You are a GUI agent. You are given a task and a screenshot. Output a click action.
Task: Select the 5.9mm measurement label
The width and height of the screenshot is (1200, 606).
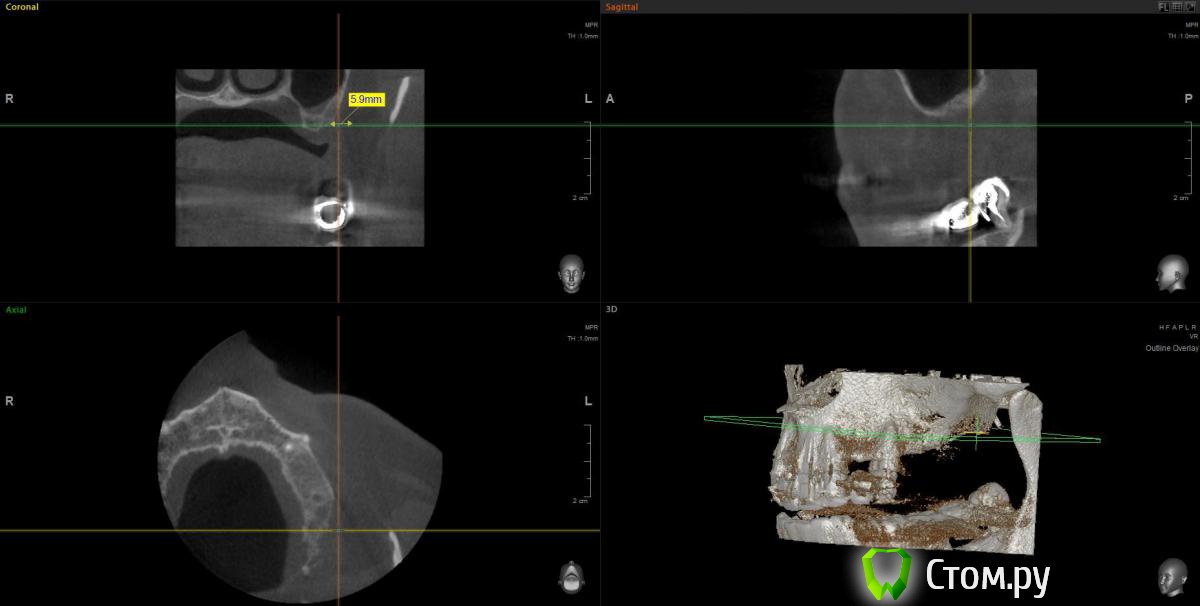366,100
